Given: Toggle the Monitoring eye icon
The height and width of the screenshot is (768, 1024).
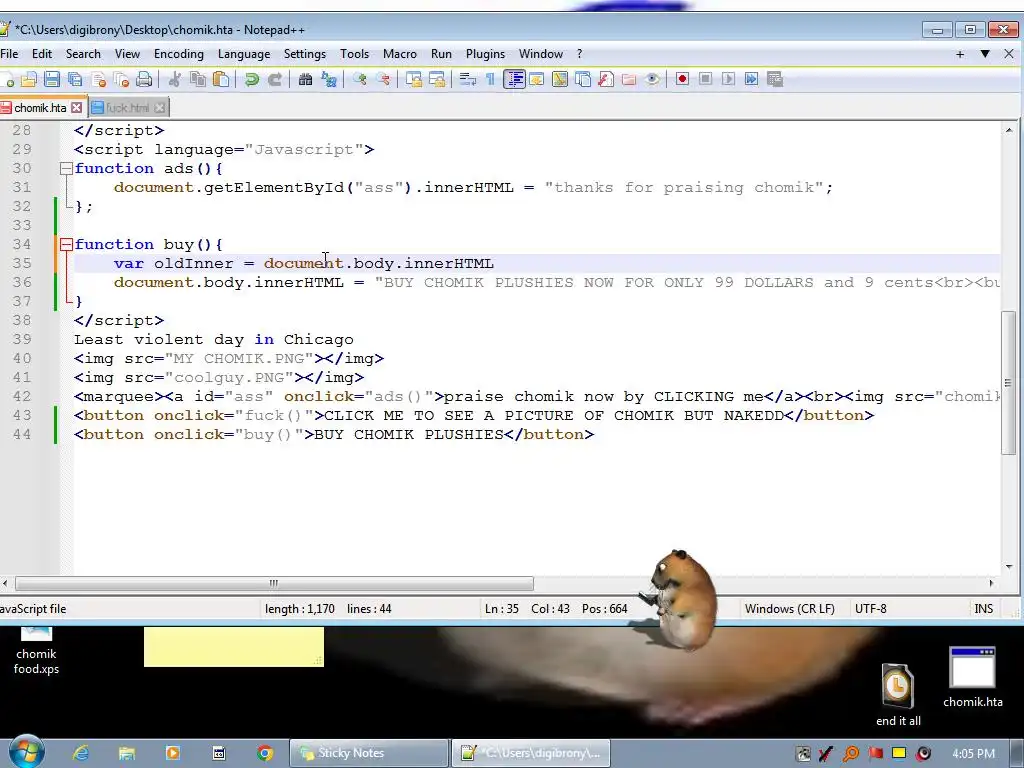Looking at the screenshot, I should click(652, 80).
